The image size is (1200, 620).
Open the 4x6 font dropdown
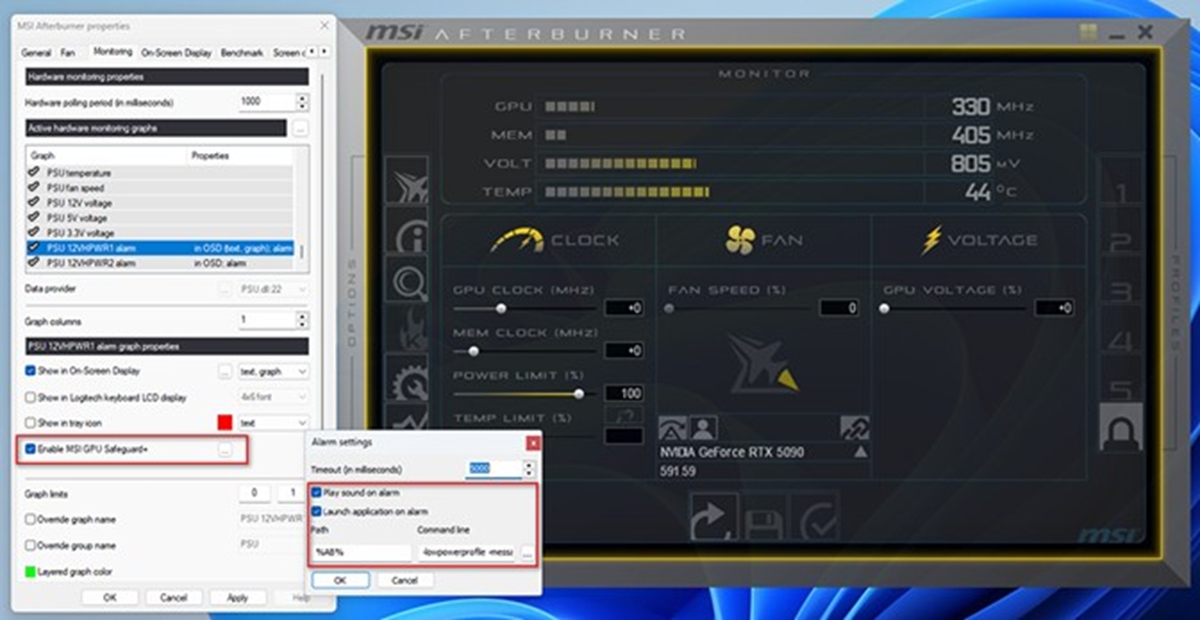pos(274,397)
